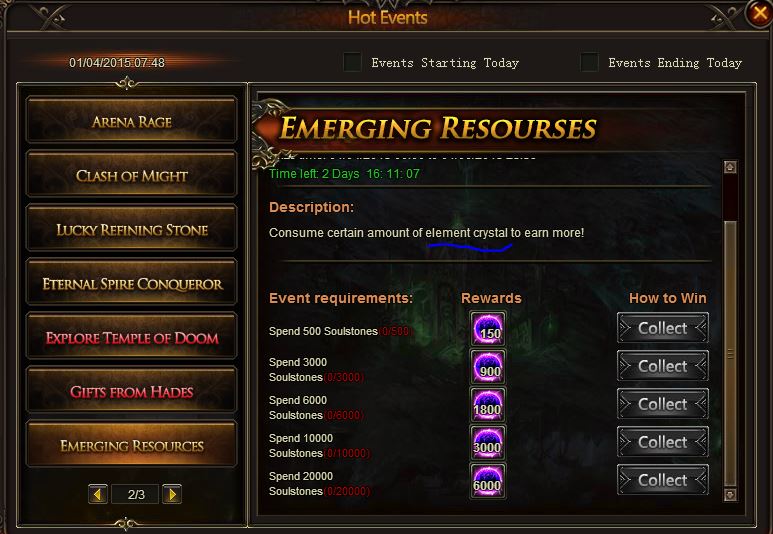Select Eternal Spire Conqueror event
The height and width of the screenshot is (534, 773).
coord(132,284)
